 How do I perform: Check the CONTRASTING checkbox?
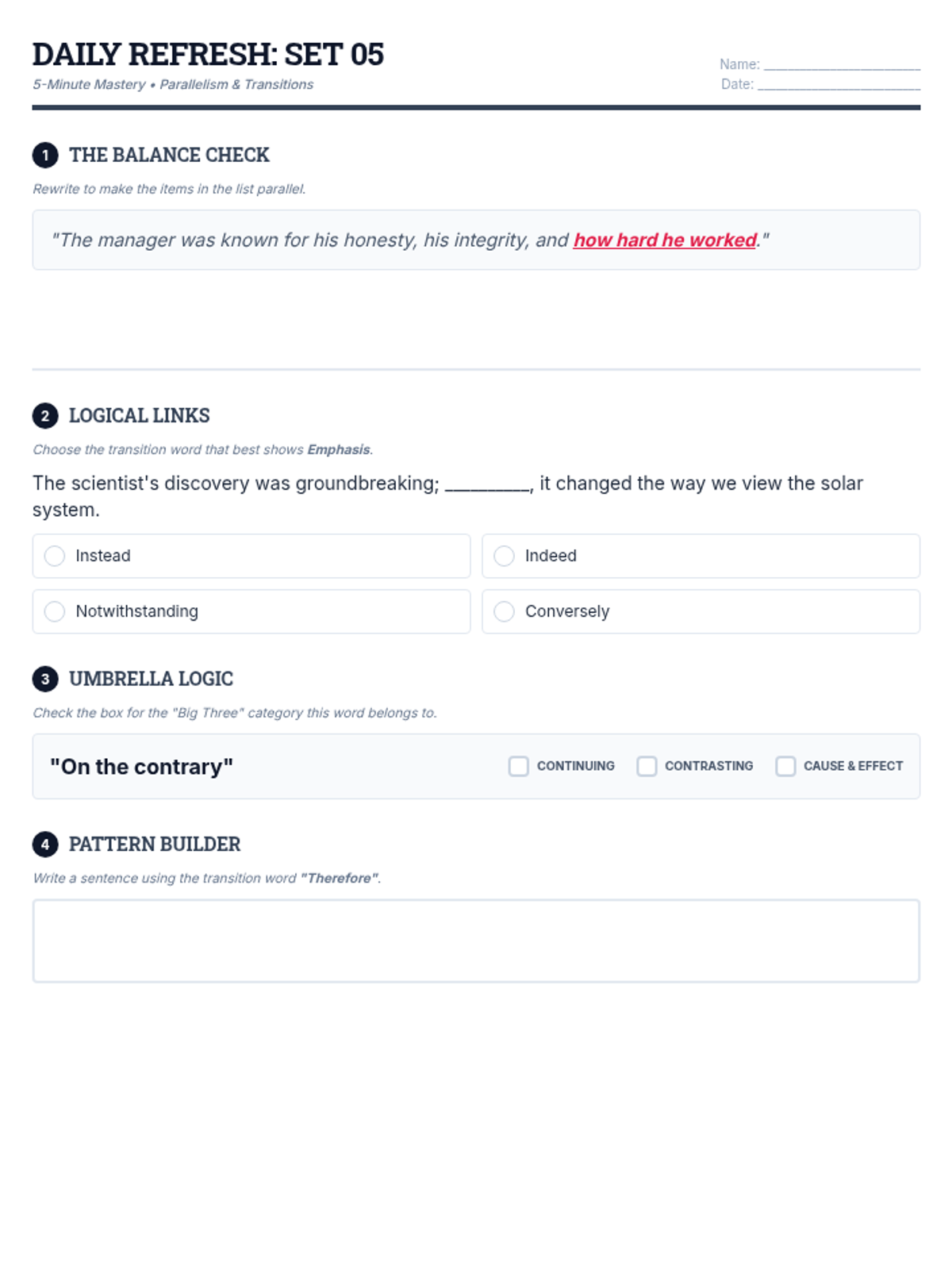point(647,766)
